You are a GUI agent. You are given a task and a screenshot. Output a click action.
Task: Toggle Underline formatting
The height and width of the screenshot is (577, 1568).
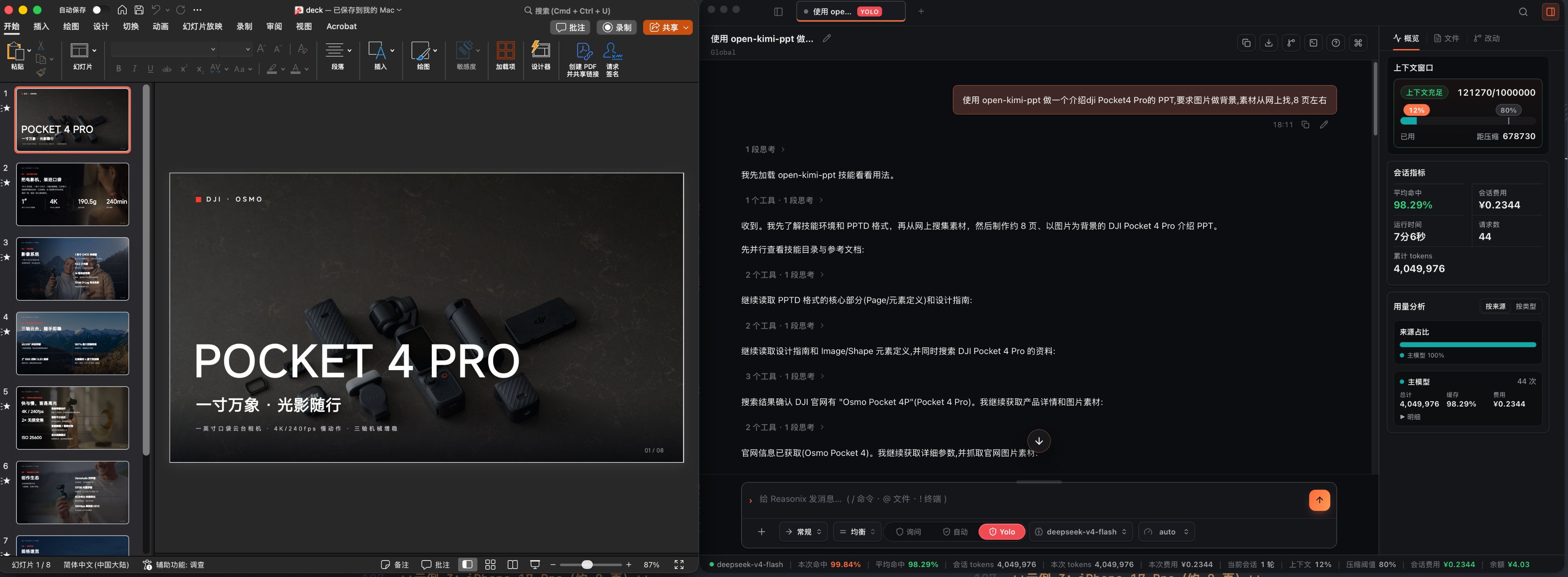click(x=150, y=69)
